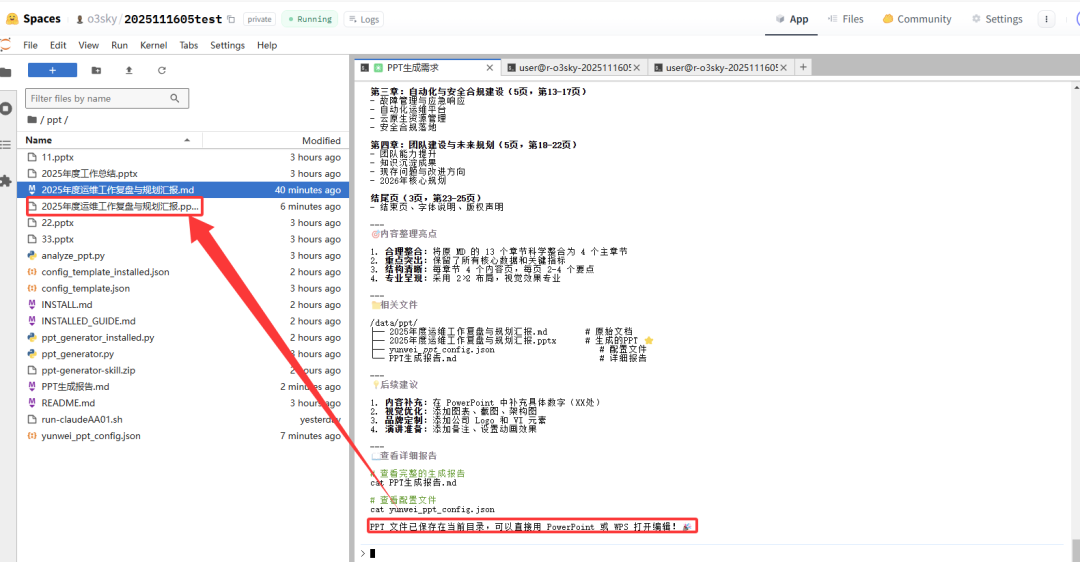Select run-claudeAA01.sh file
The width and height of the screenshot is (1080, 562).
click(x=183, y=419)
